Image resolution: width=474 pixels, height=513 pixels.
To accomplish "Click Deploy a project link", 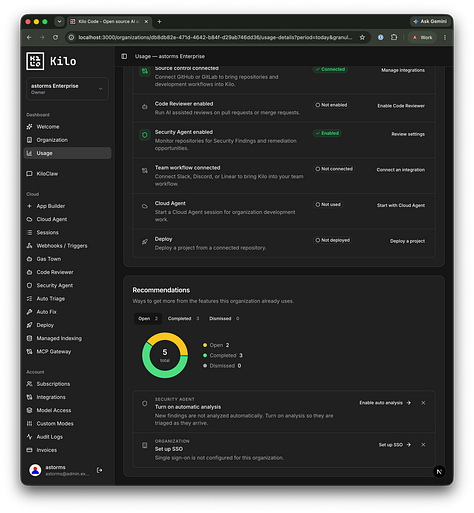I will [407, 241].
